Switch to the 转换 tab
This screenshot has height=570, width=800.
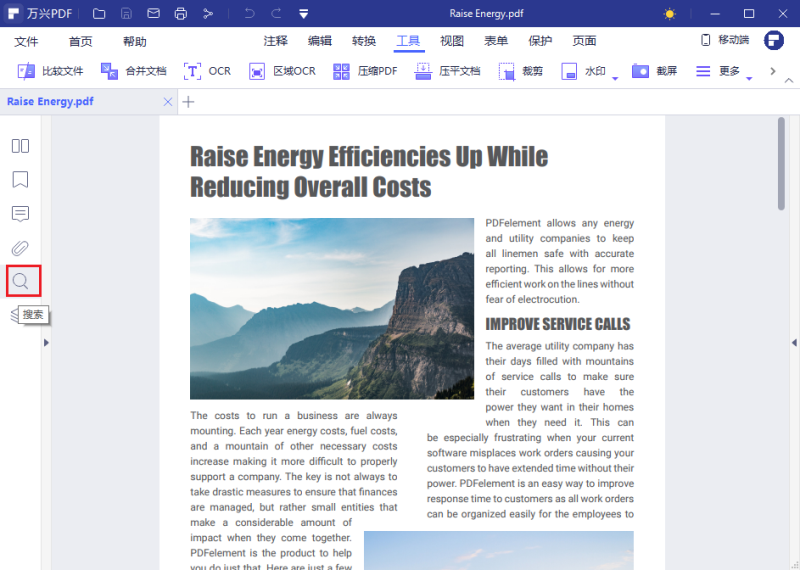click(x=364, y=41)
